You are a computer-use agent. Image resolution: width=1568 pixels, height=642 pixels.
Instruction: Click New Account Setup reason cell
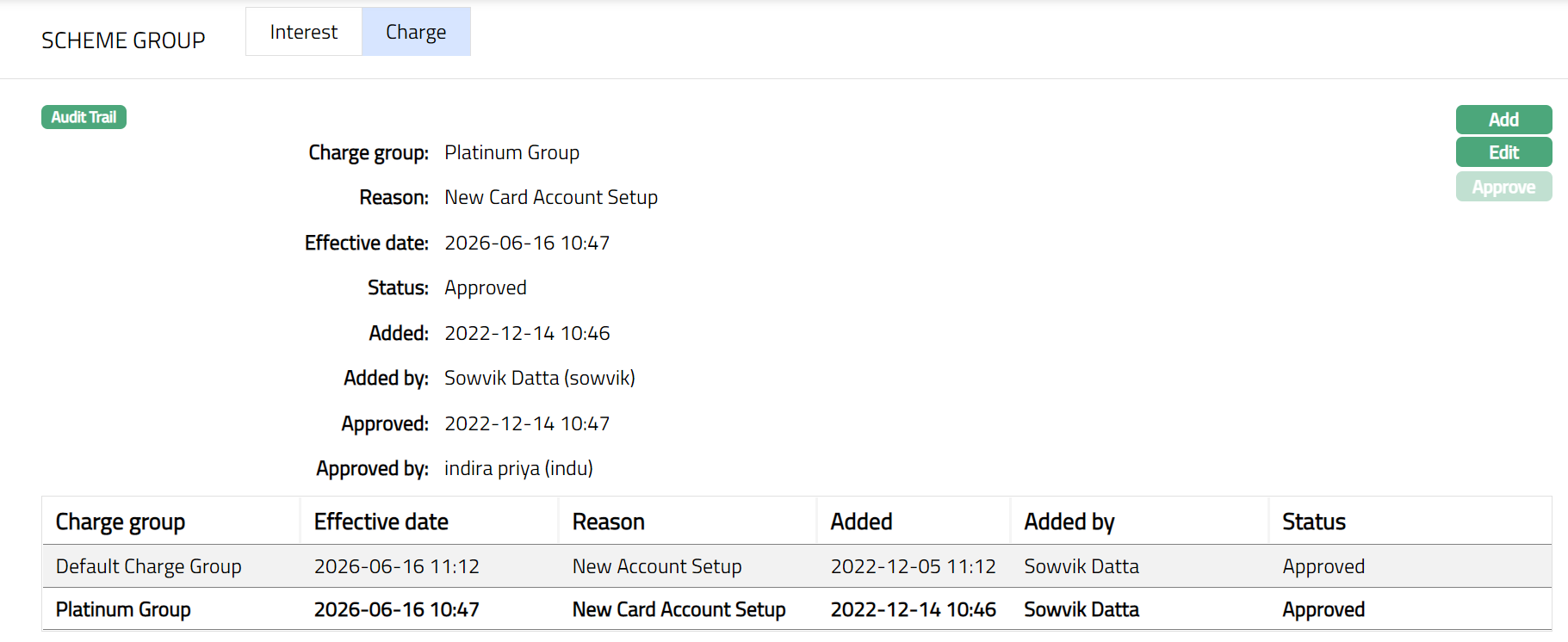point(656,566)
